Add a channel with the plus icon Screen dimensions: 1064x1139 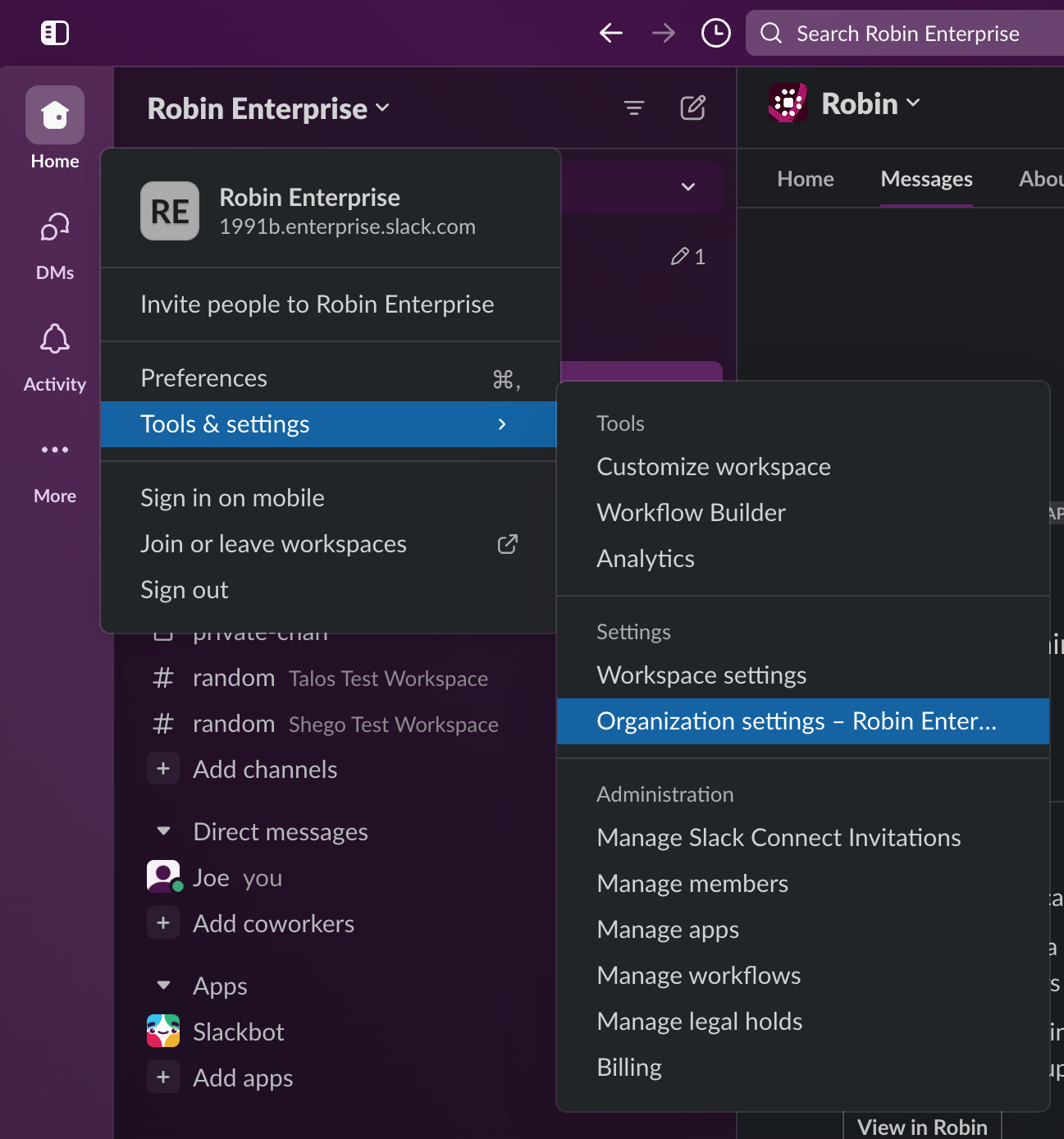coord(163,768)
